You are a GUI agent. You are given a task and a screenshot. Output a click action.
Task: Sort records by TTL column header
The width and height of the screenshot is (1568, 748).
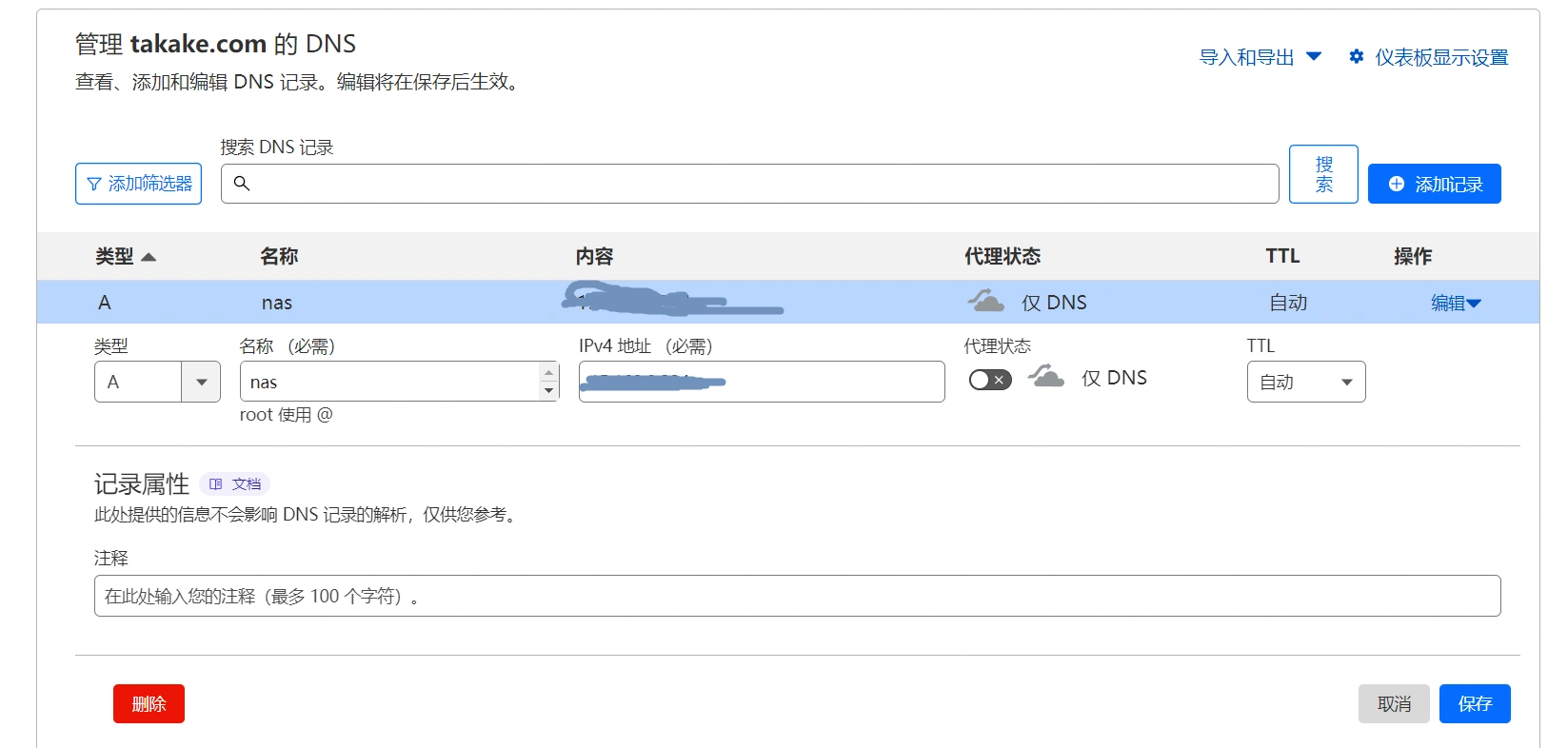[x=1281, y=256]
